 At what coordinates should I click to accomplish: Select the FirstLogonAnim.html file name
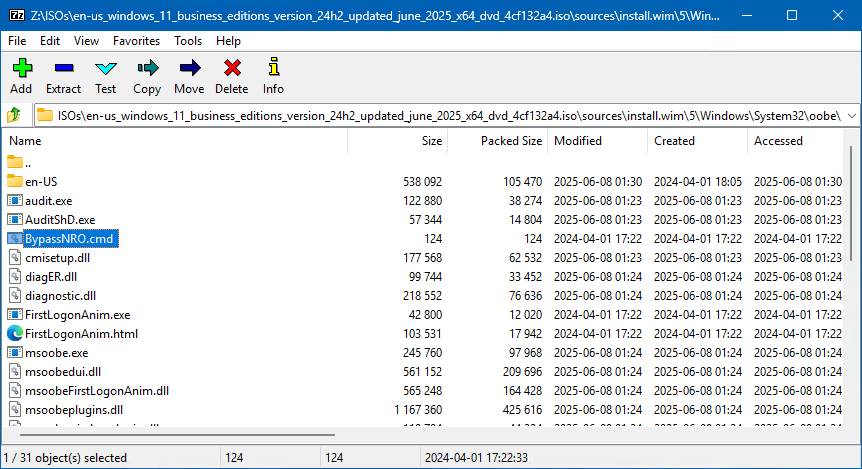click(81, 334)
